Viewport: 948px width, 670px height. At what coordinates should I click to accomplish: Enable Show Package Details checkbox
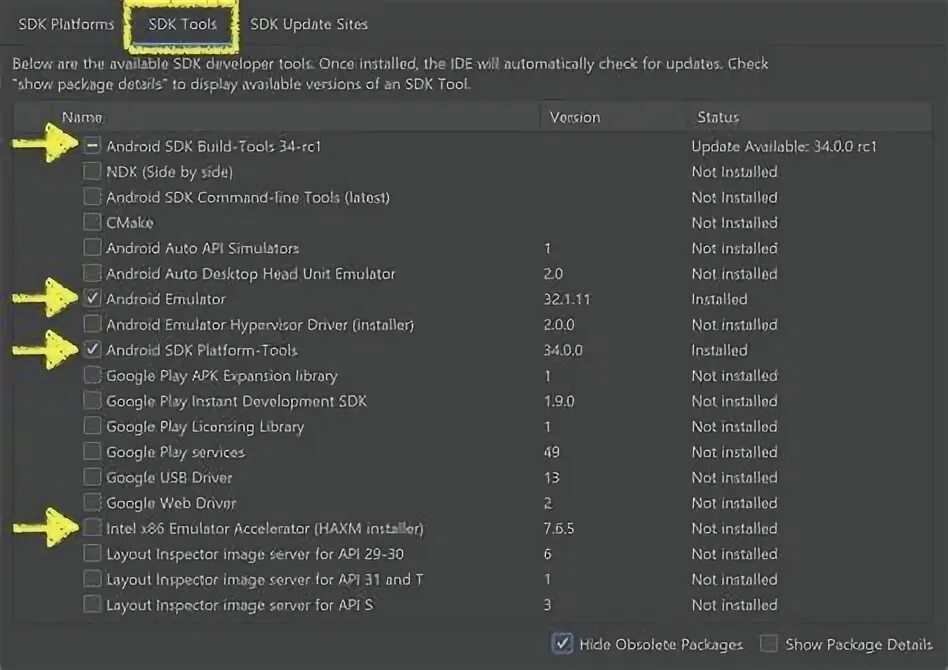(769, 644)
